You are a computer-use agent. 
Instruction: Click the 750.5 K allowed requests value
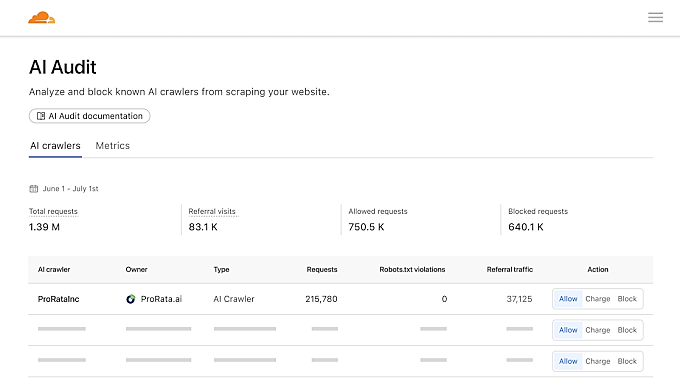click(366, 227)
